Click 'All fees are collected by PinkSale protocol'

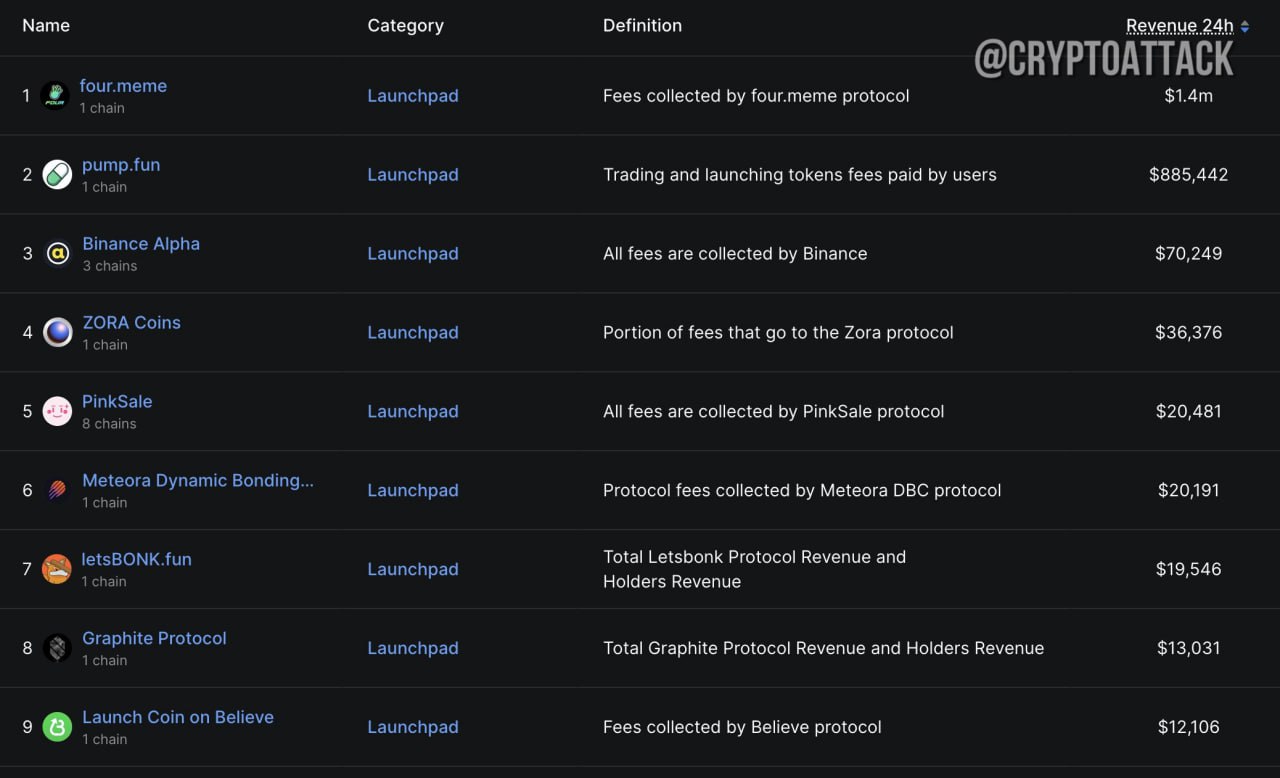(x=773, y=412)
